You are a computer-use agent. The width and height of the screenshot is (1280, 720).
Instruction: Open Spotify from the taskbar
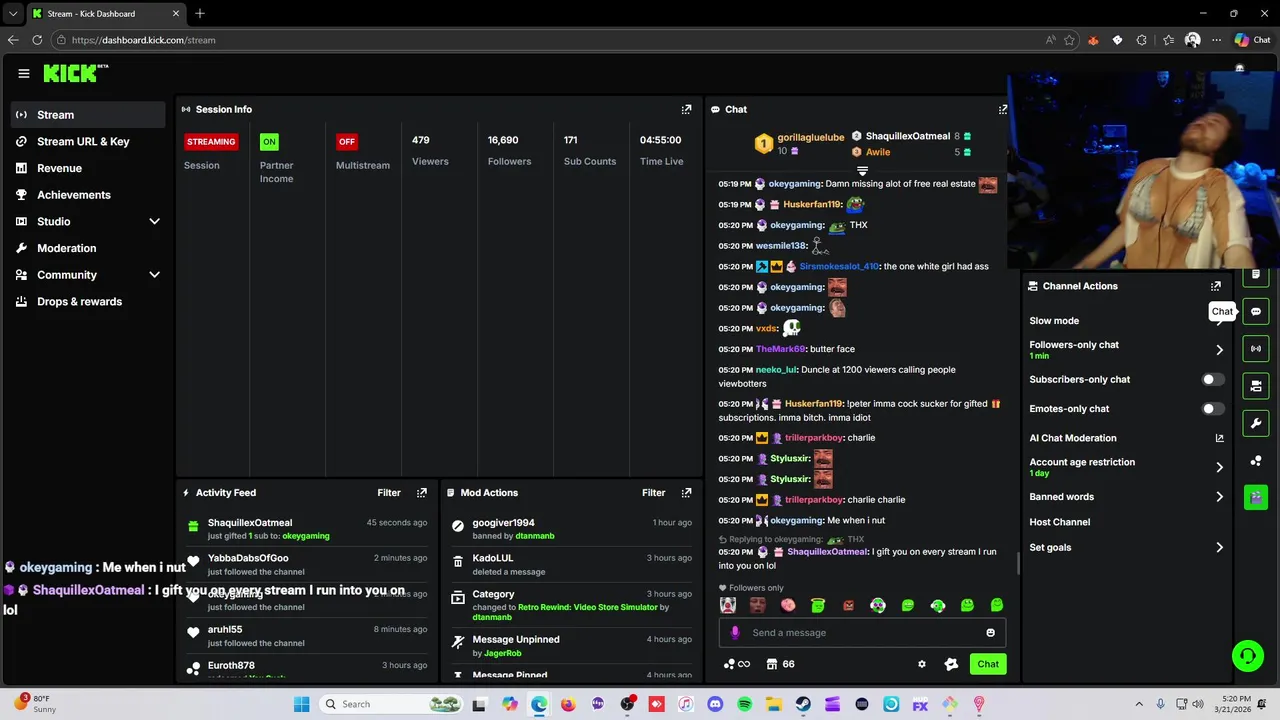point(745,704)
